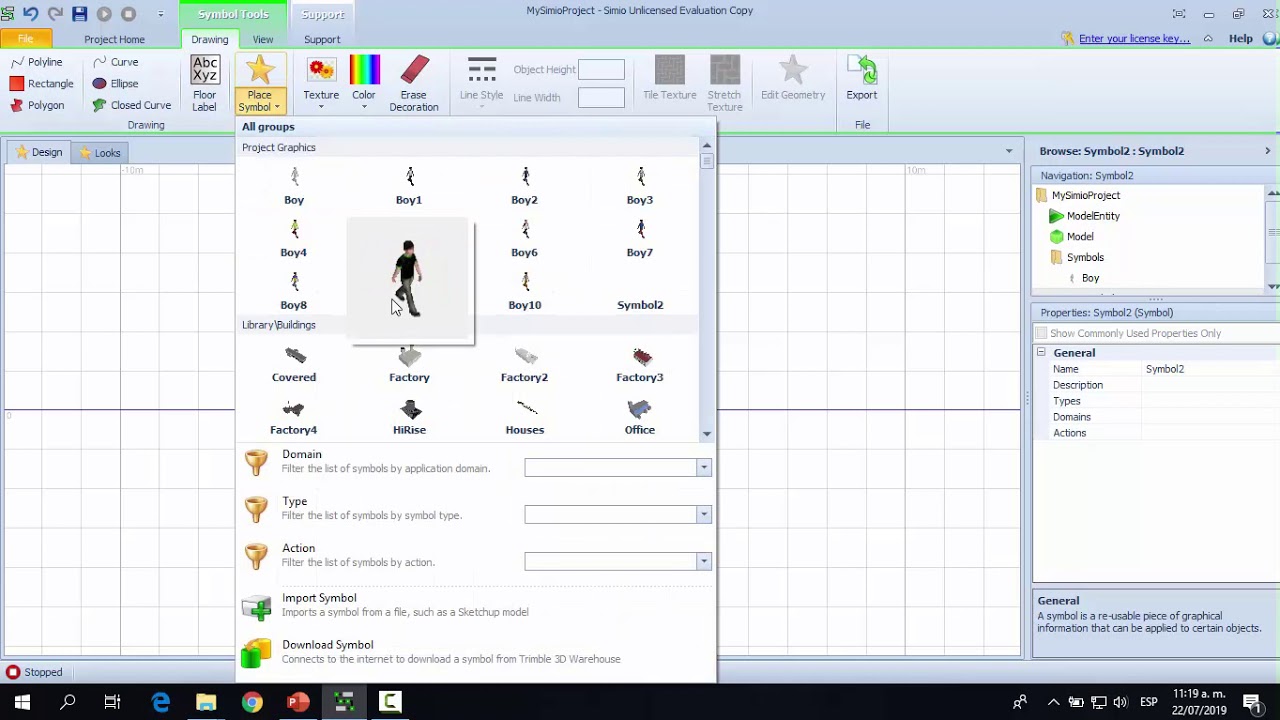Click the Save icon in quick access toolbar
Image resolution: width=1280 pixels, height=720 pixels.
point(80,14)
